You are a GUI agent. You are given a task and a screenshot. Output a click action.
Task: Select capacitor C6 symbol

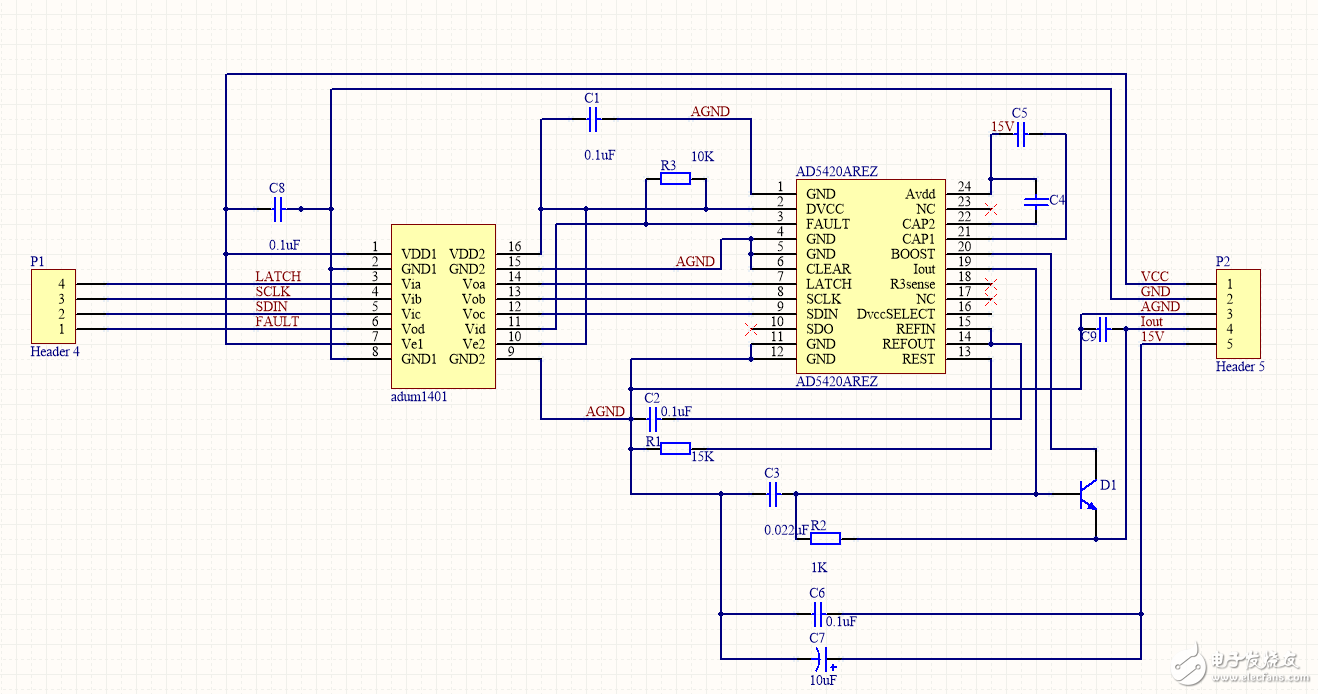tap(817, 614)
